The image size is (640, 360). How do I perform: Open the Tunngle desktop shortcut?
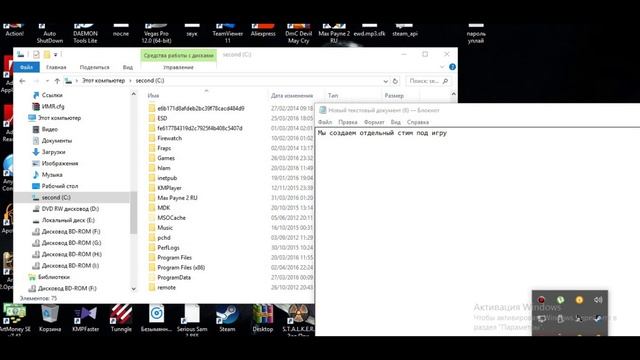click(x=121, y=319)
